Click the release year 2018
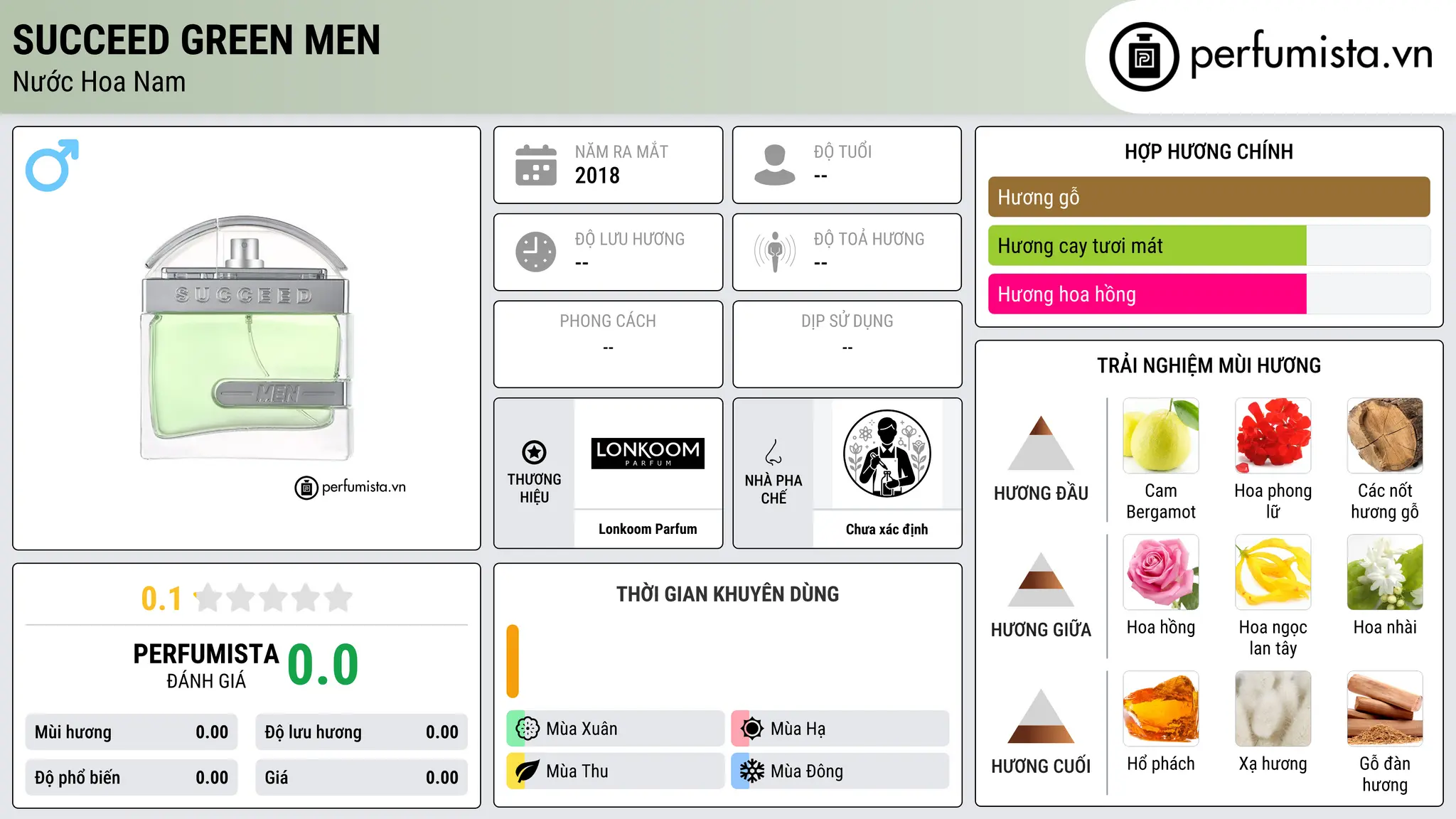Screen dimensions: 1456x819 pyautogui.click(x=597, y=176)
